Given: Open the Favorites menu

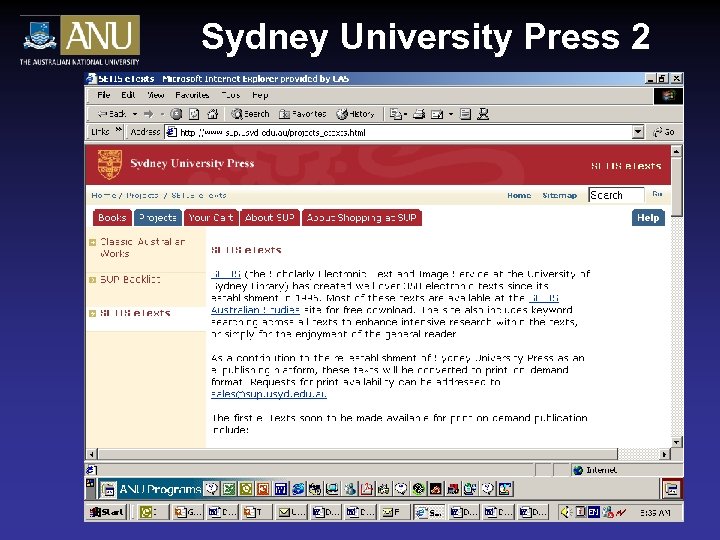Looking at the screenshot, I should click(x=192, y=95).
